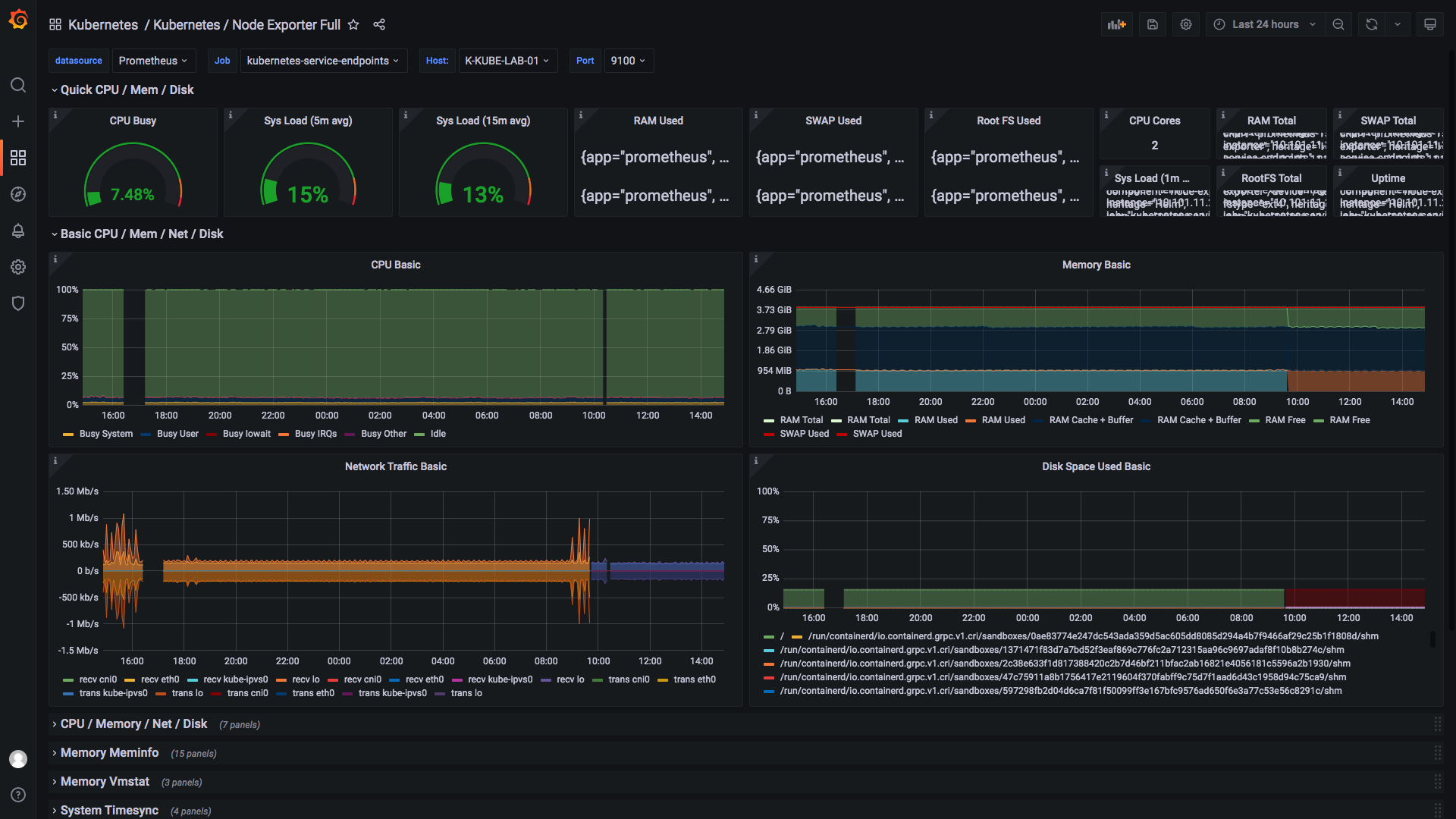The width and height of the screenshot is (1456, 819).
Task: Open the 9100 port dropdown
Action: pos(629,61)
